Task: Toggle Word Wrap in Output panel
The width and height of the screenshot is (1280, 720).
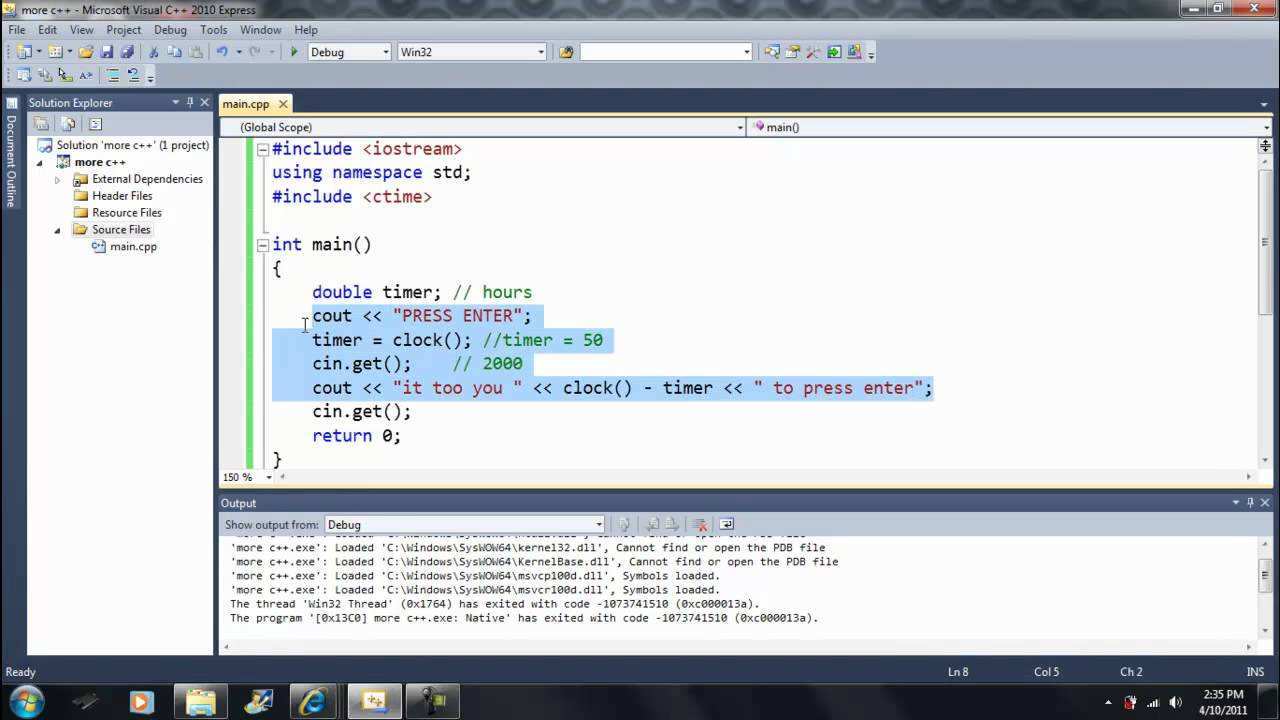Action: click(727, 524)
